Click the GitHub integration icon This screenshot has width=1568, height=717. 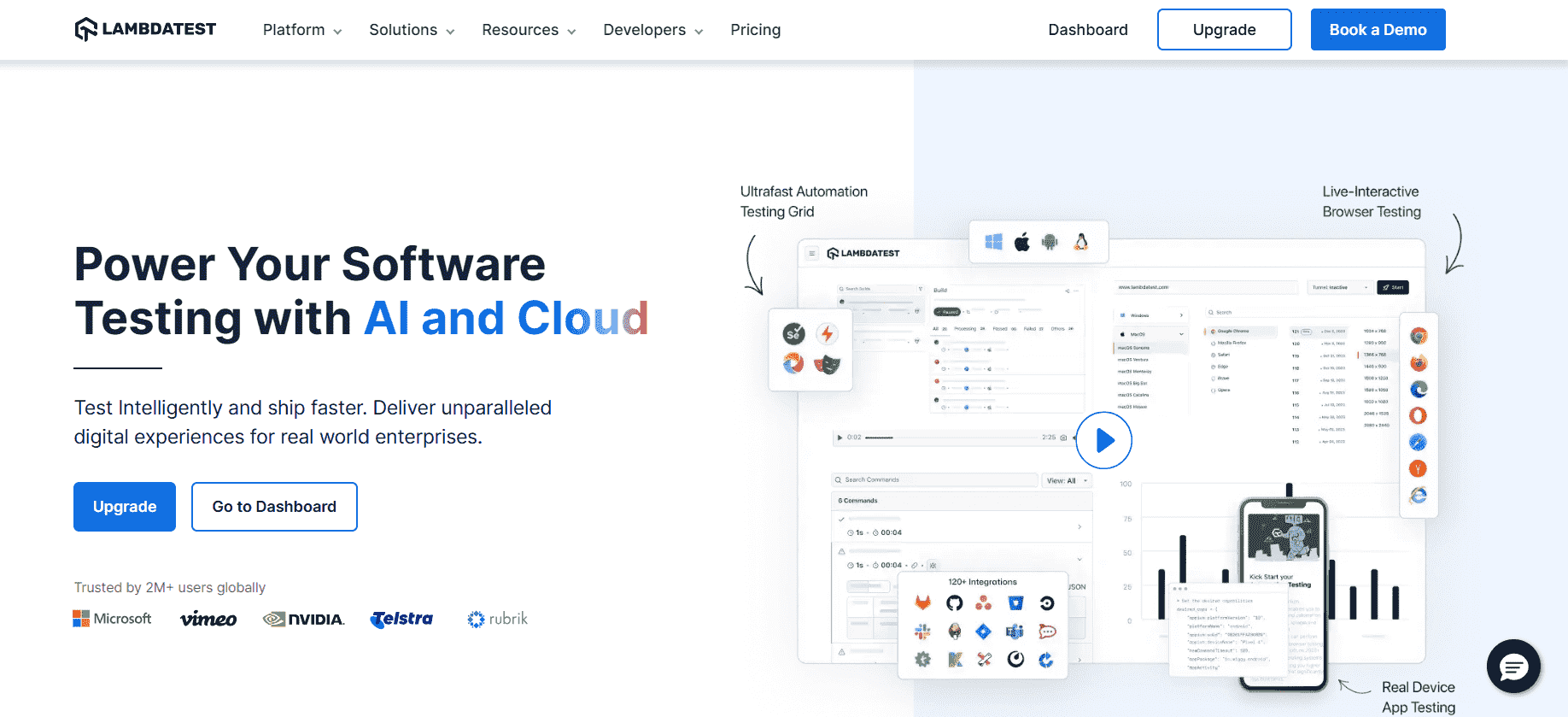pos(955,603)
